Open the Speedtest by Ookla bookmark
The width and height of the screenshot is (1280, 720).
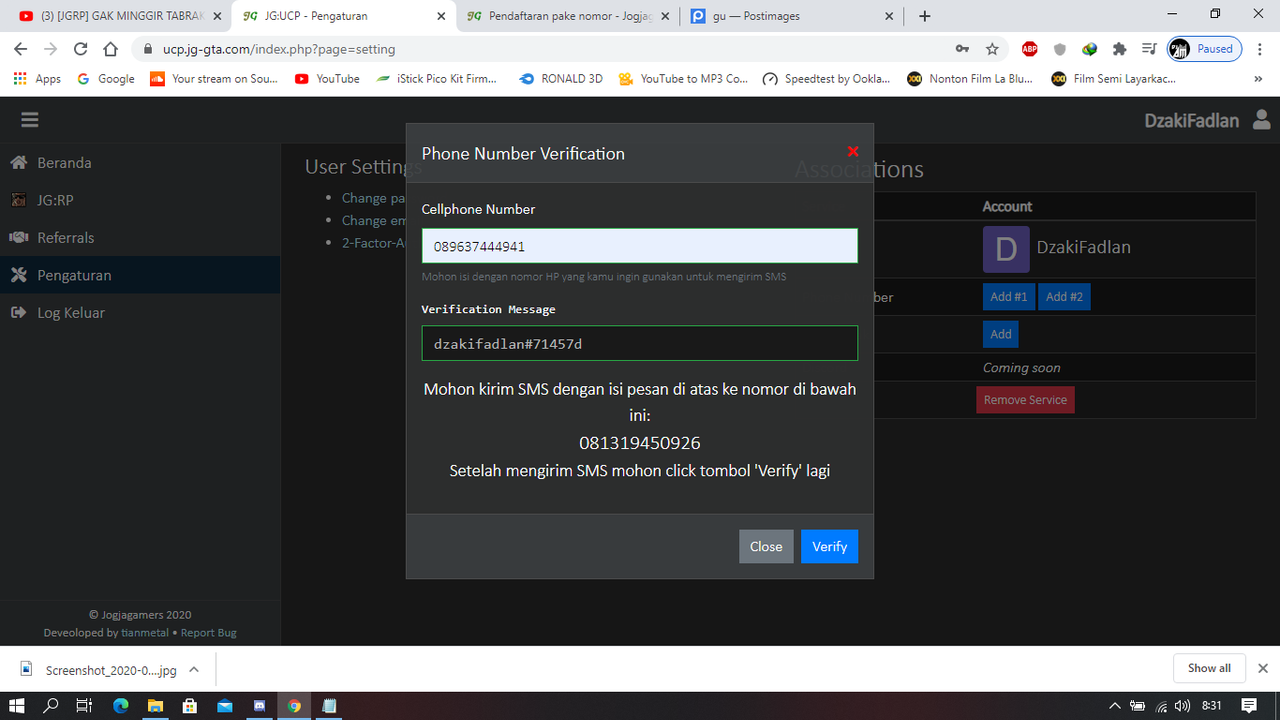coord(826,79)
